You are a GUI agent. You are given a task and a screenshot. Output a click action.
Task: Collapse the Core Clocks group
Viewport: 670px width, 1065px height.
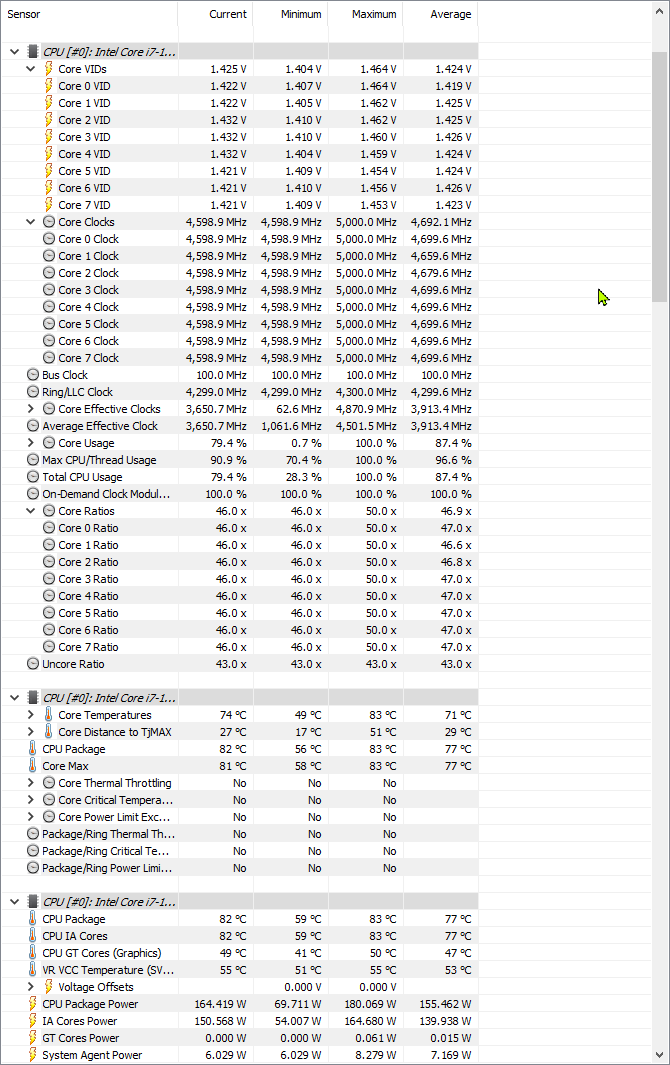click(x=31, y=222)
